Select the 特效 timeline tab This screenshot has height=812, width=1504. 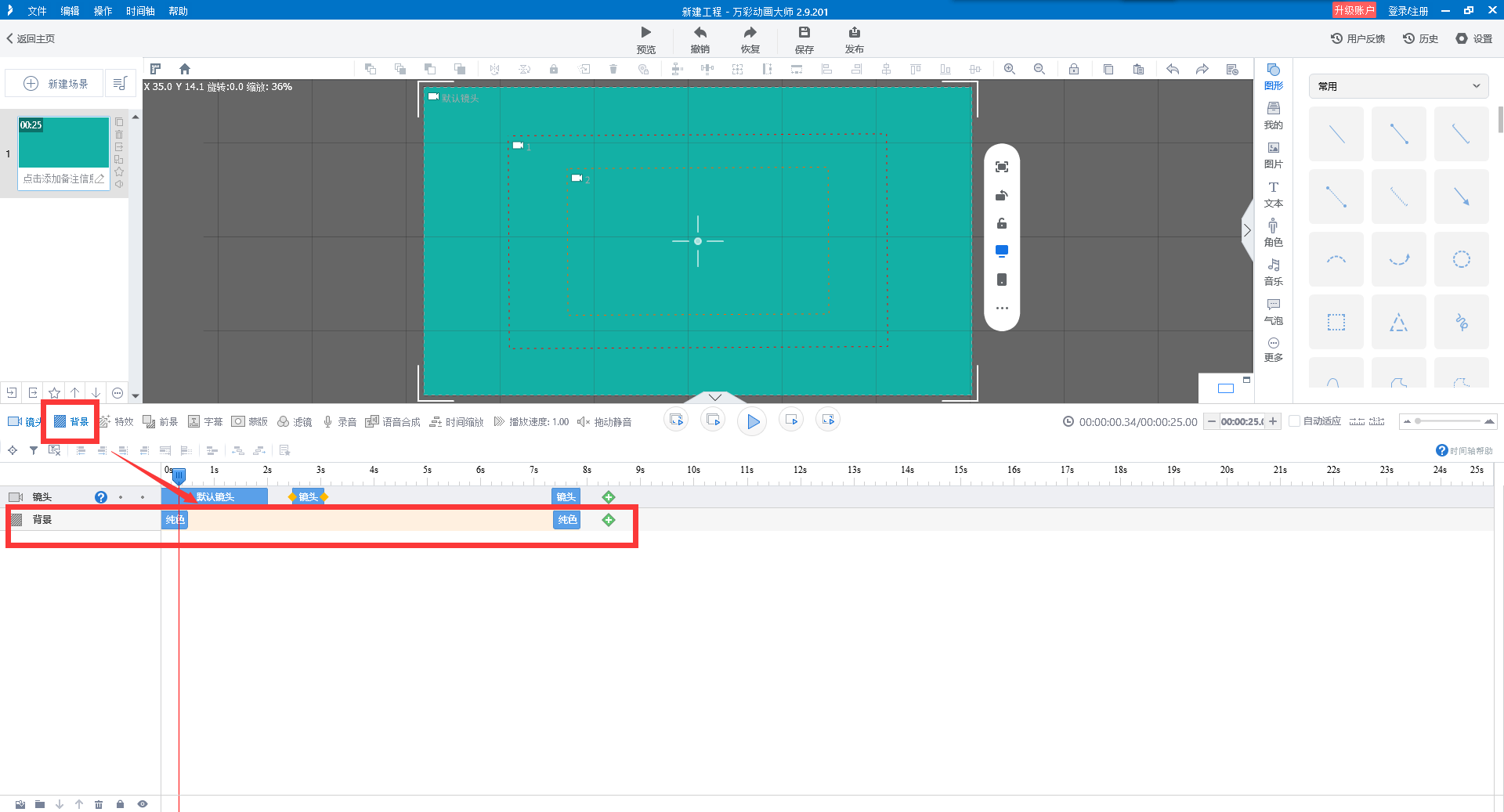point(117,422)
